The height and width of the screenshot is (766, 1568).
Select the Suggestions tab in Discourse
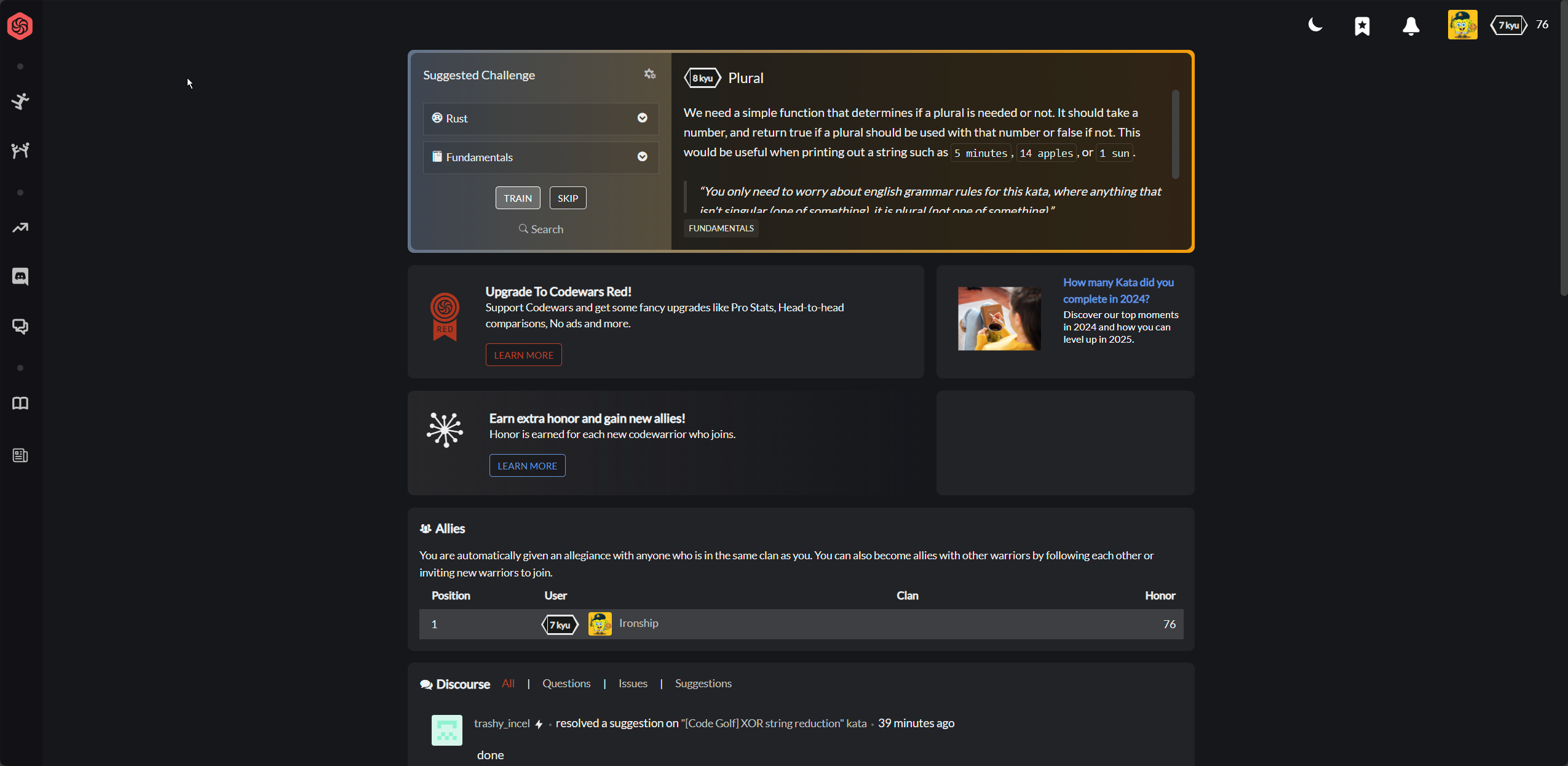[703, 684]
